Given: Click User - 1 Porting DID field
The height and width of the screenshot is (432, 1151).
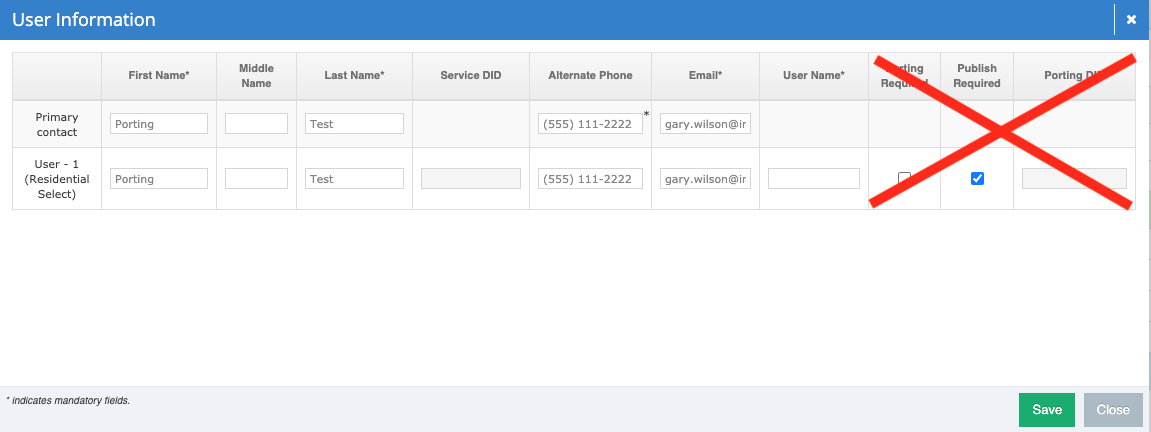Looking at the screenshot, I should point(1074,179).
